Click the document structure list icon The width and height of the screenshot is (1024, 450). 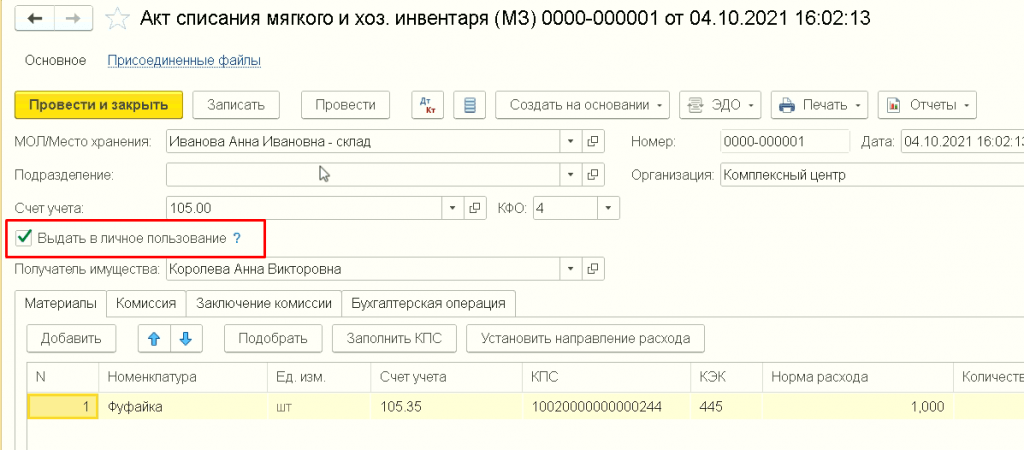click(469, 105)
